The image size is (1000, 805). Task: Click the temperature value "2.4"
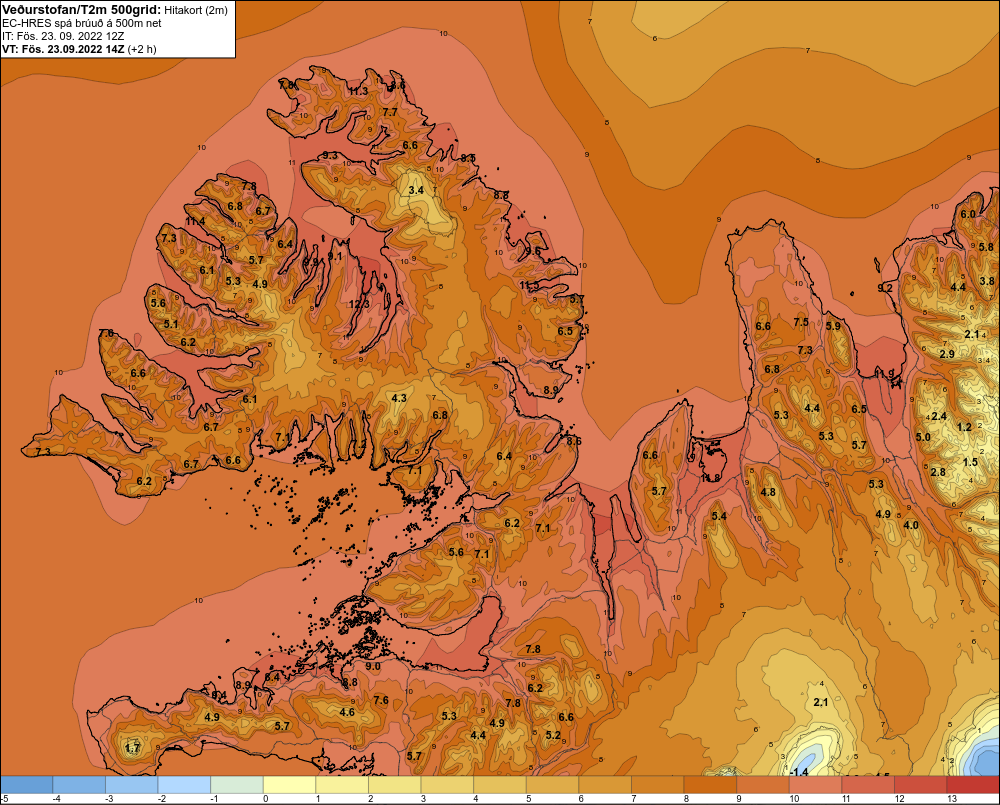point(939,416)
